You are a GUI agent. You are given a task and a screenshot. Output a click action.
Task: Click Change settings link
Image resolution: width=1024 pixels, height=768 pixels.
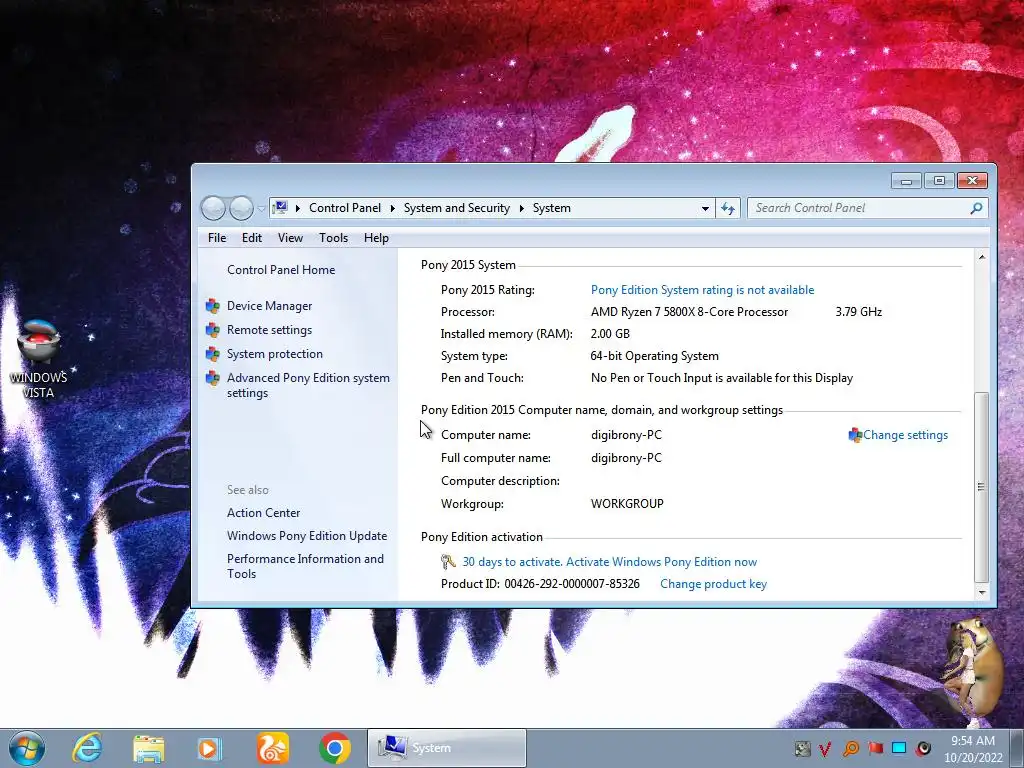coord(905,435)
